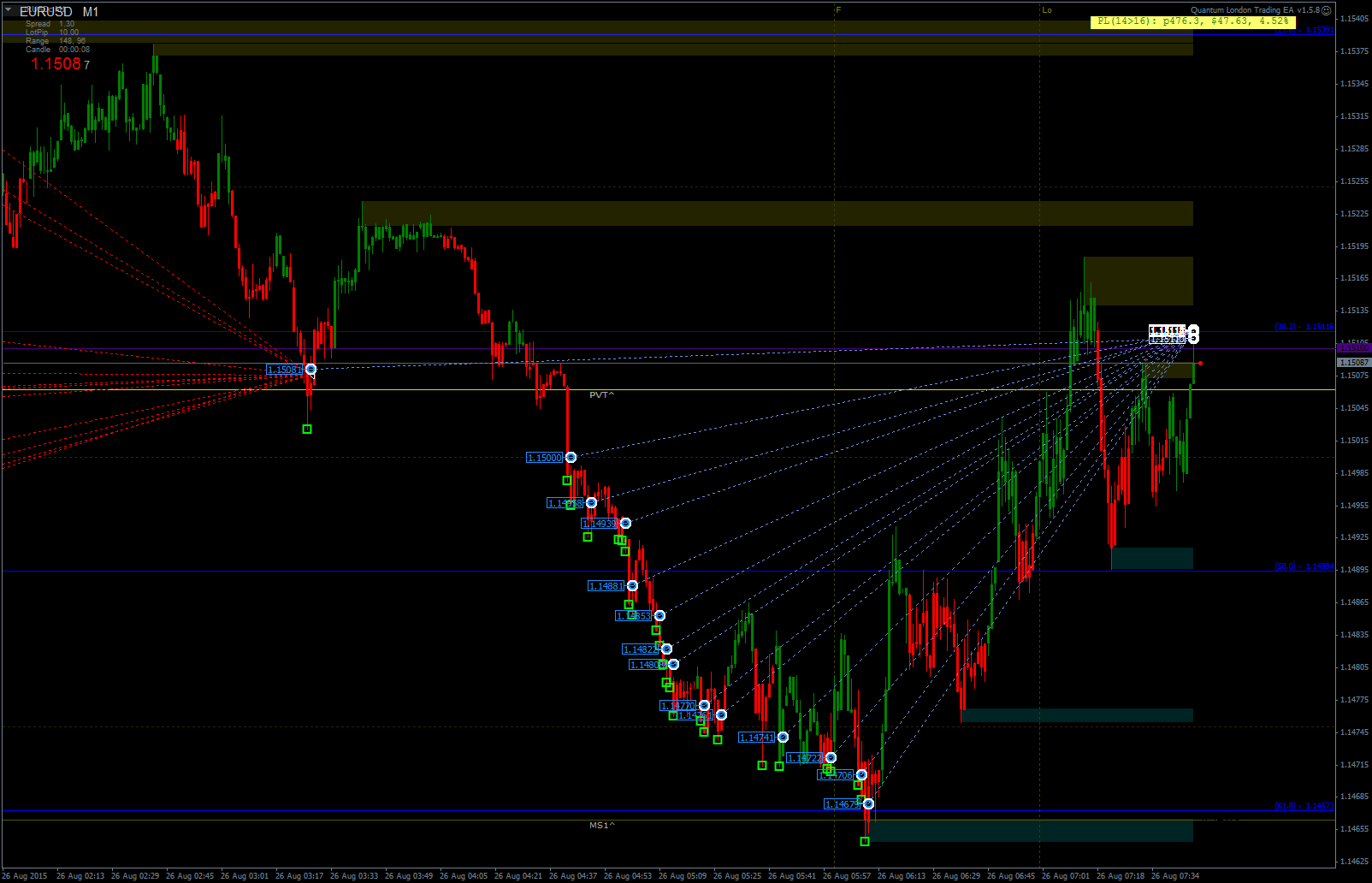Select the trade entry marker at 1.14722

(831, 758)
